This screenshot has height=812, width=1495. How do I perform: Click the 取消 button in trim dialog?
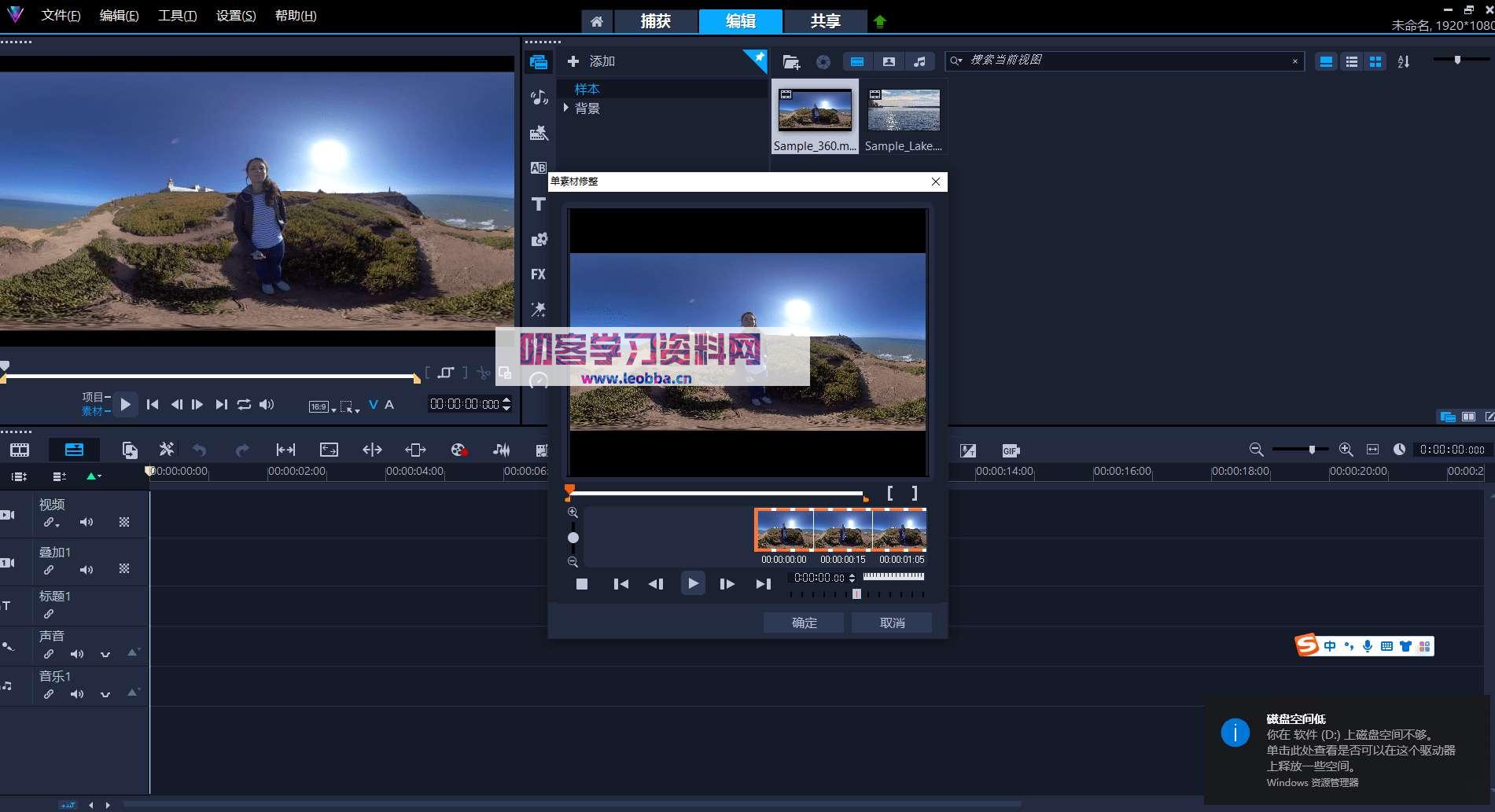(x=892, y=623)
